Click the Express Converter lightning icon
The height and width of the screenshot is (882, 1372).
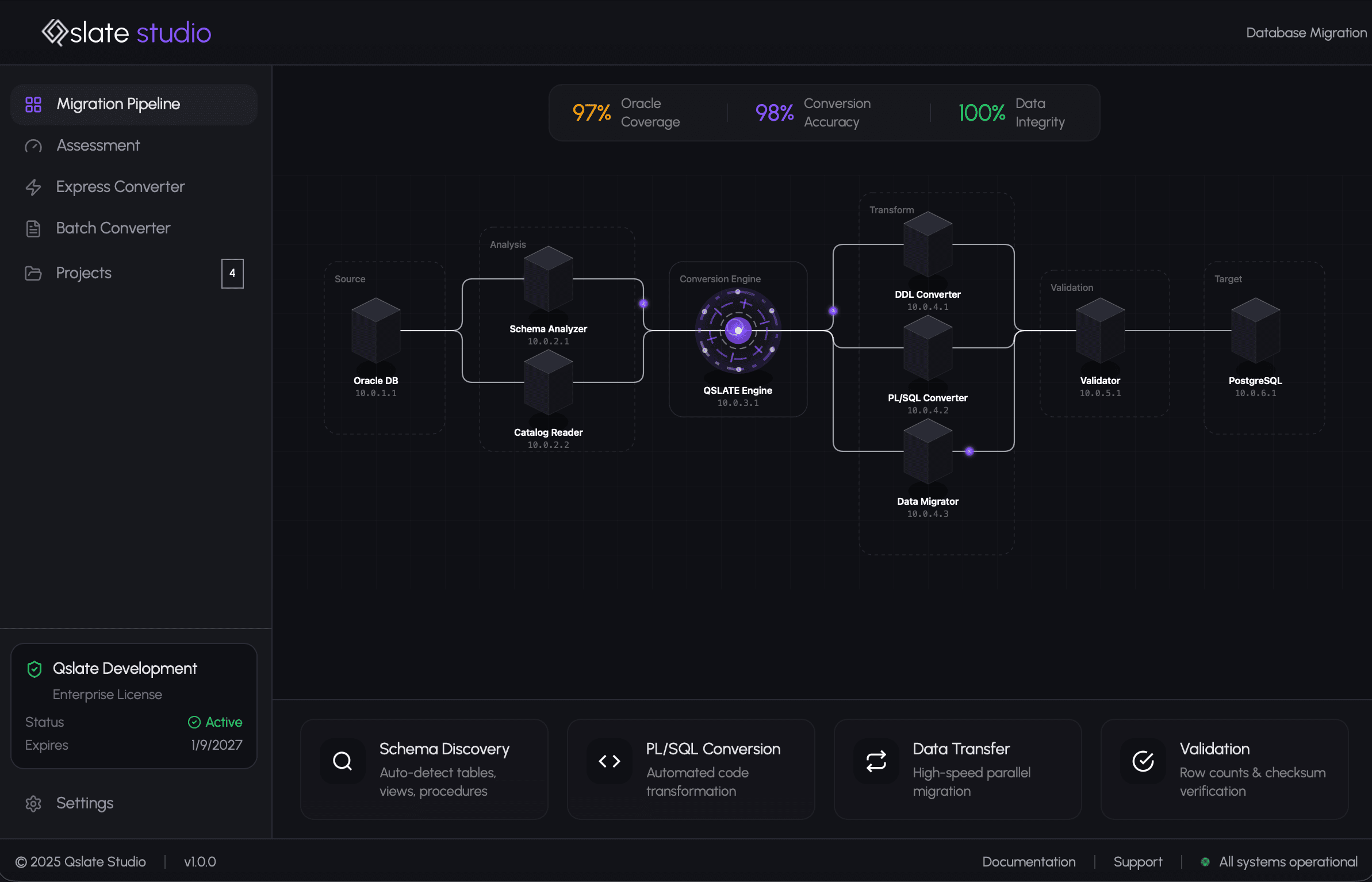[33, 187]
